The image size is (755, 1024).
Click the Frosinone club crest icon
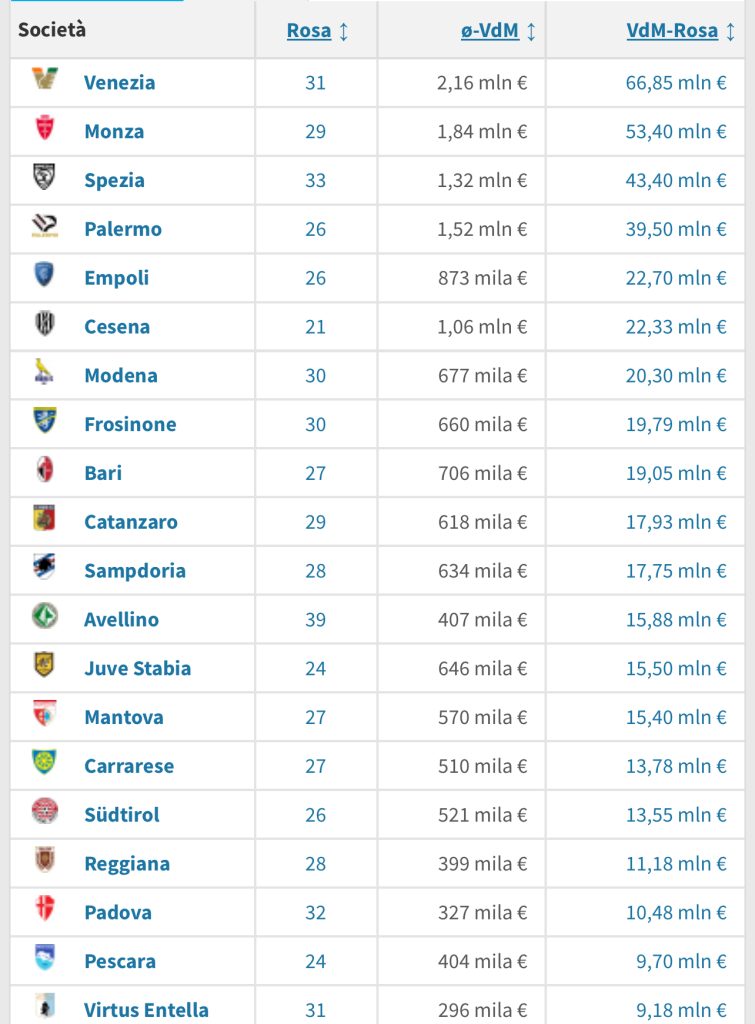pyautogui.click(x=44, y=421)
